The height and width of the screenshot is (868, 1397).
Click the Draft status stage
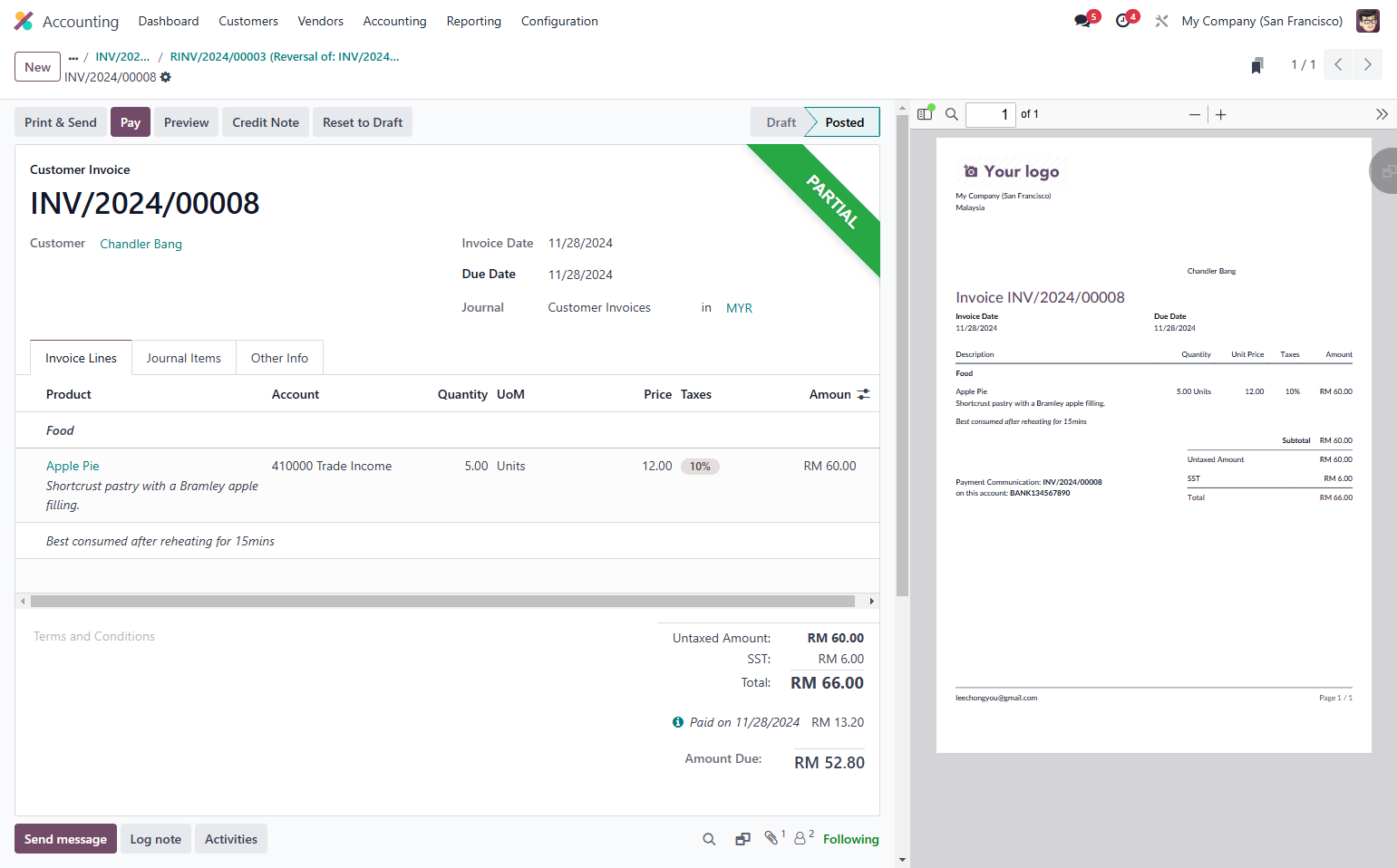tap(781, 122)
